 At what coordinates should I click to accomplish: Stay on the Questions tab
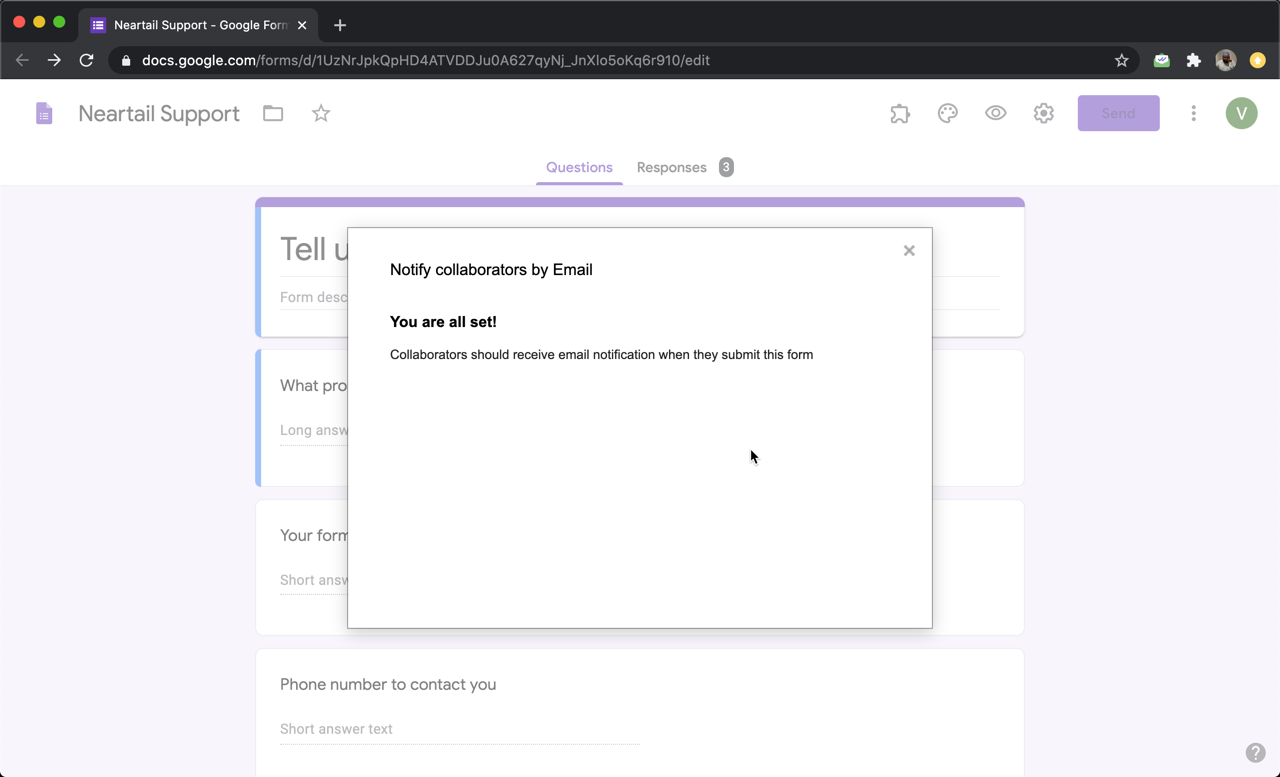579,167
